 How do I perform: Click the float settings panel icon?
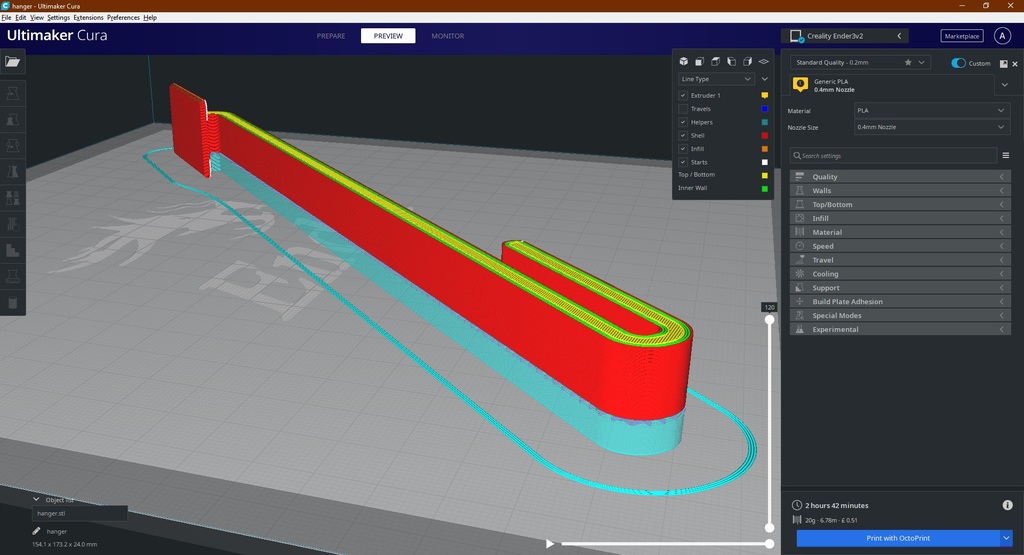tap(1004, 64)
